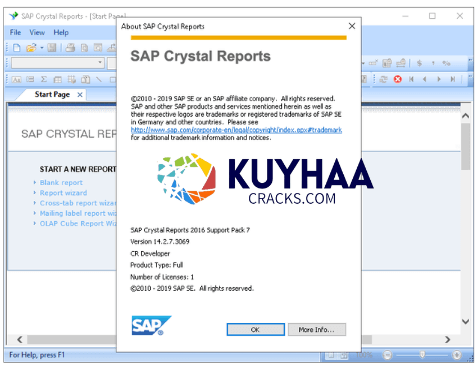Click the 'Number of Licenses: 1' text
The height and width of the screenshot is (368, 475).
pos(162,277)
